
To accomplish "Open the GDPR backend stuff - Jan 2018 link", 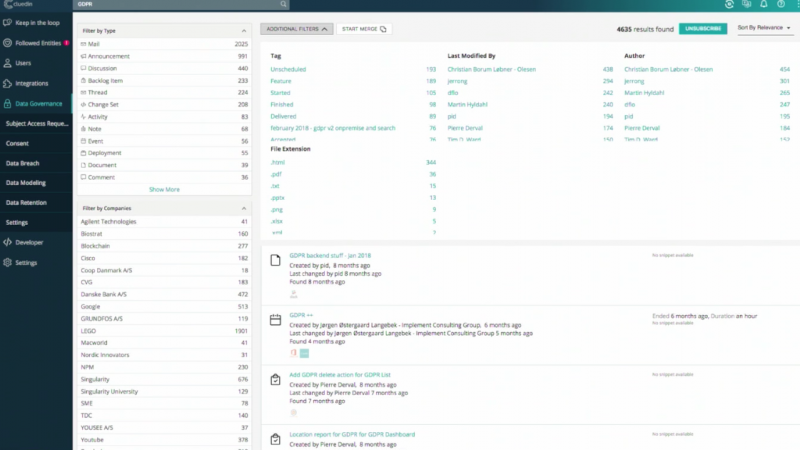I will [330, 256].
